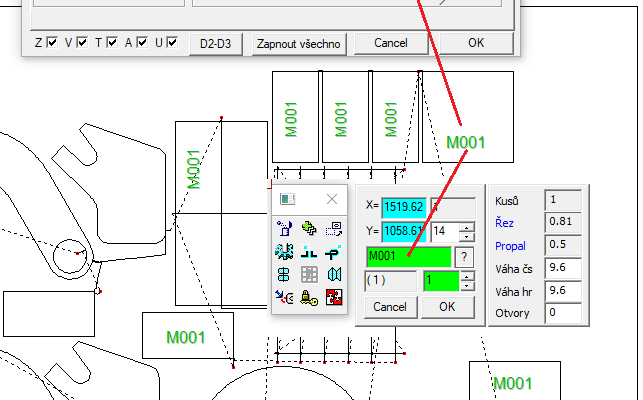Click the dashed selection rectangle icon

point(335,228)
